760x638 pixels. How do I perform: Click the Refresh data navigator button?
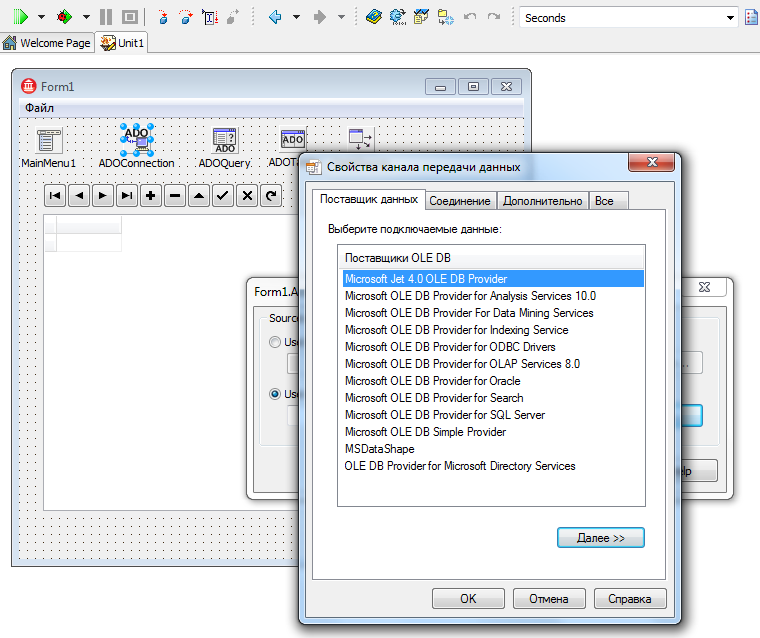(x=271, y=196)
